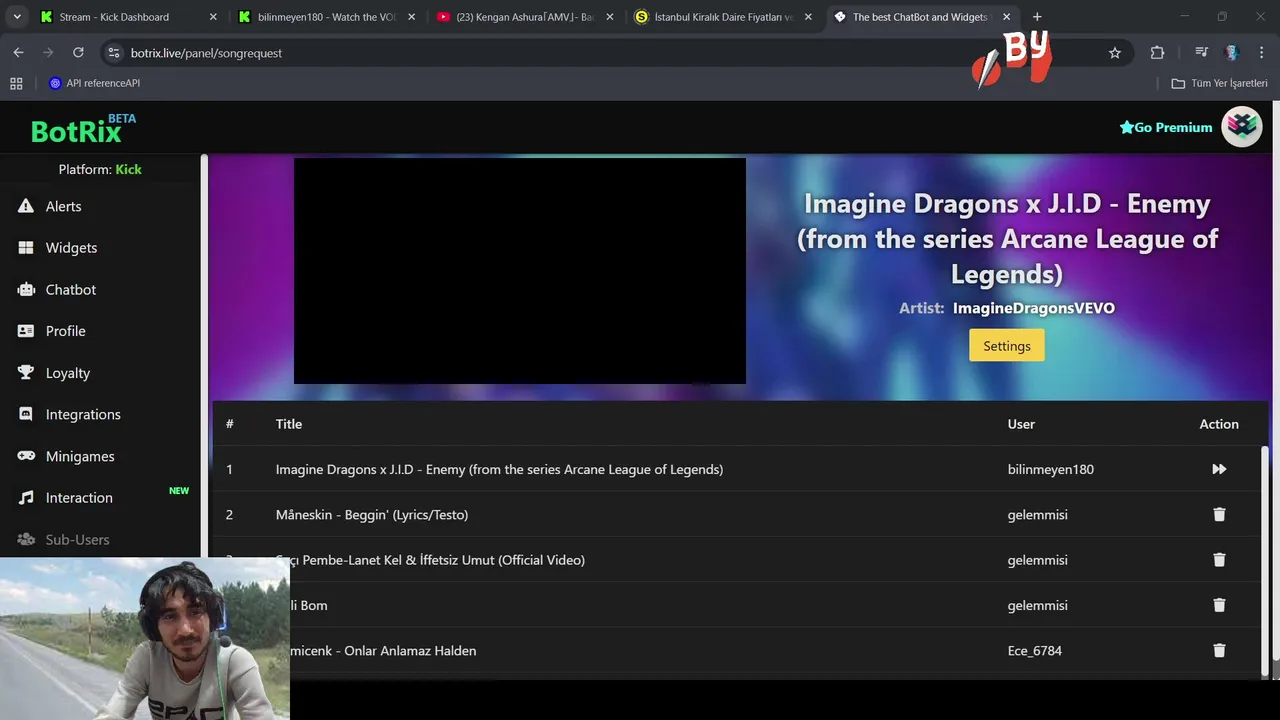The height and width of the screenshot is (720, 1280).
Task: Click the sidebar vertical scrollbar
Action: [x=204, y=355]
